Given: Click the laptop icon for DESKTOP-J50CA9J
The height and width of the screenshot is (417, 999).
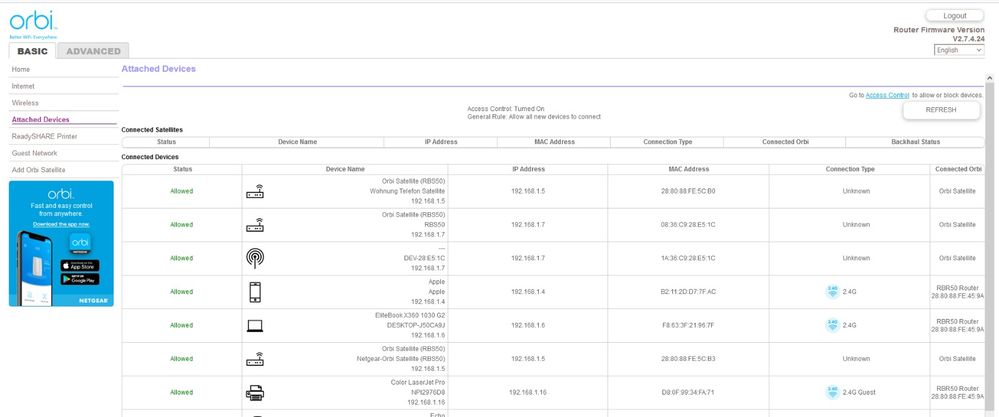Looking at the screenshot, I should tap(255, 325).
